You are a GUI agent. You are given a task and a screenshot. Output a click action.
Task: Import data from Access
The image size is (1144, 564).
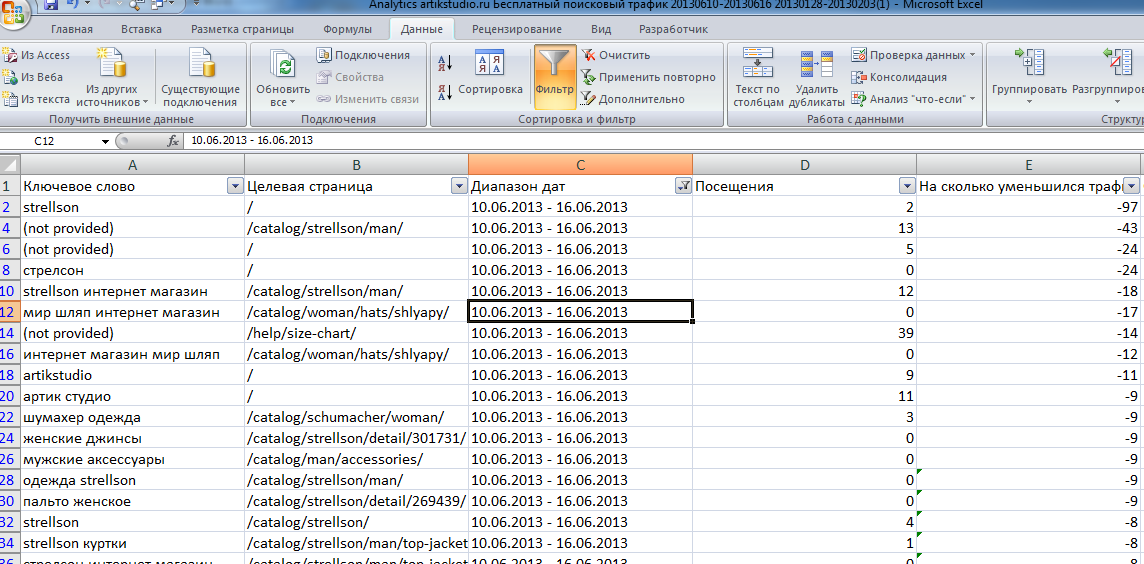pos(36,55)
